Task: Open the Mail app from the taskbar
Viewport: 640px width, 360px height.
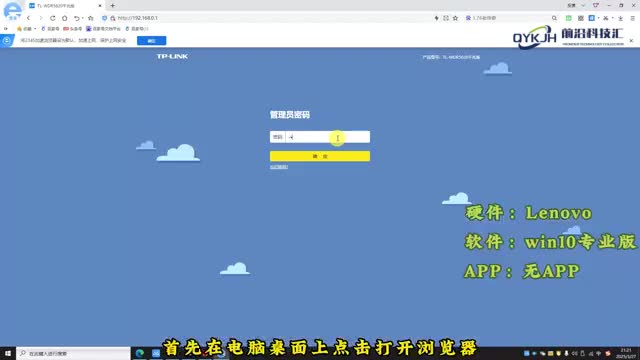Action: point(156,353)
